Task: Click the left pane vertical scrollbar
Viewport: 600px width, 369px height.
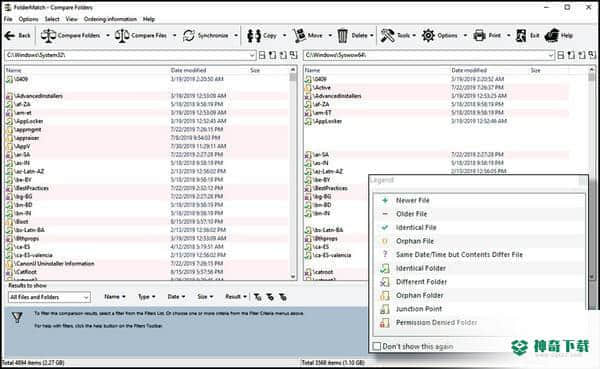Action: (x=293, y=173)
